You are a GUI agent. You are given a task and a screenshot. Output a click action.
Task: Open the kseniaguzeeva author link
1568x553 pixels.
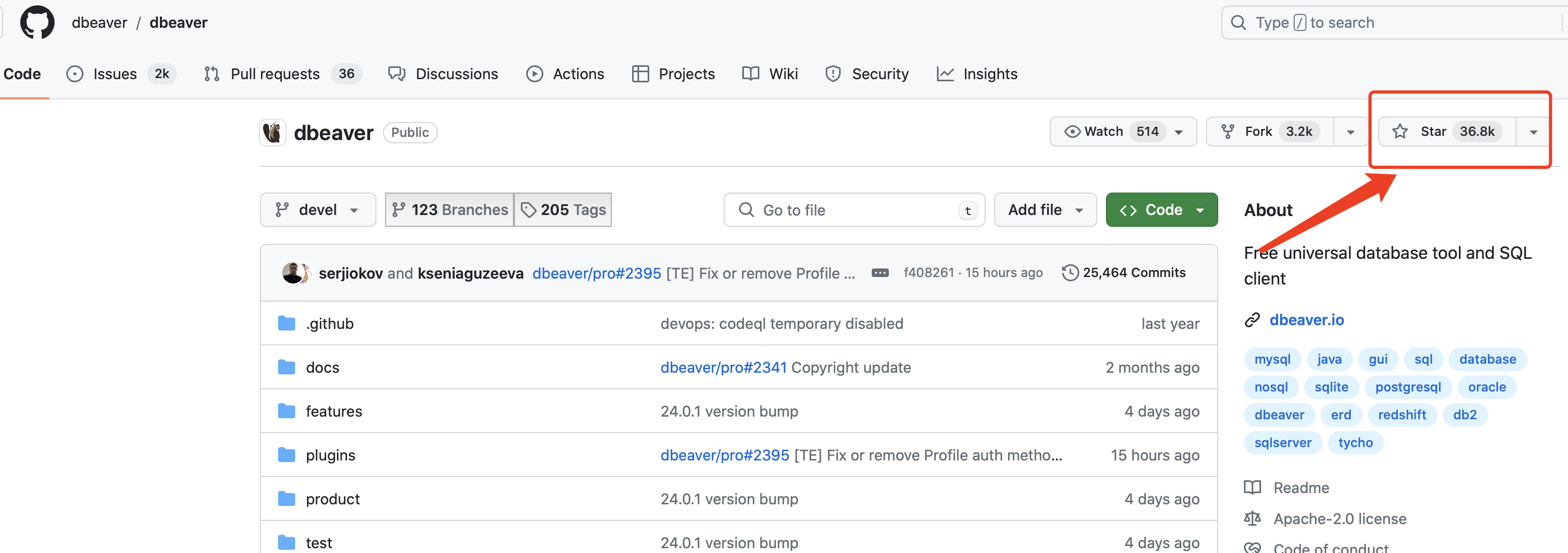(470, 273)
